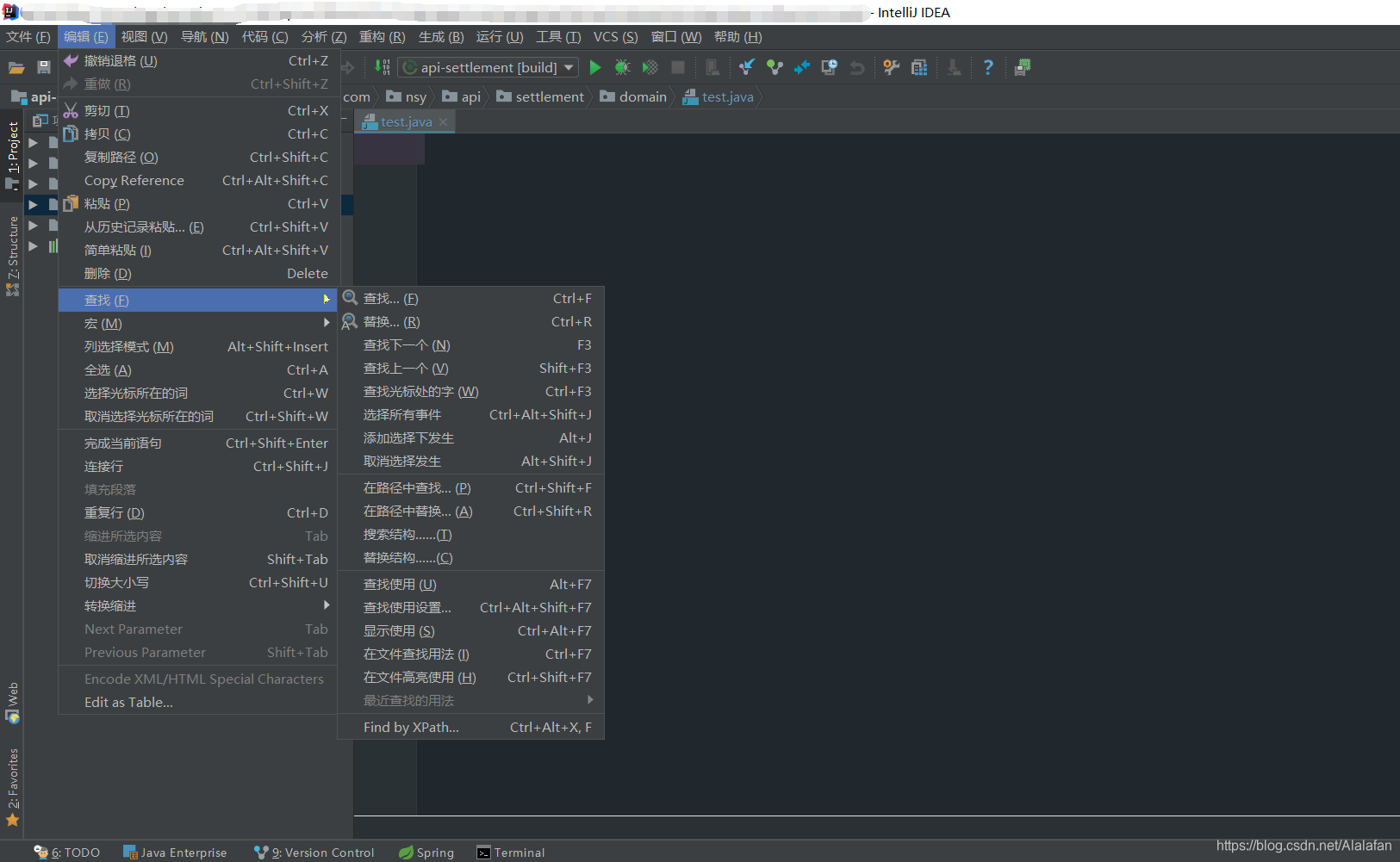
Task: Click test.java in breadcrumb bar
Action: tap(719, 96)
